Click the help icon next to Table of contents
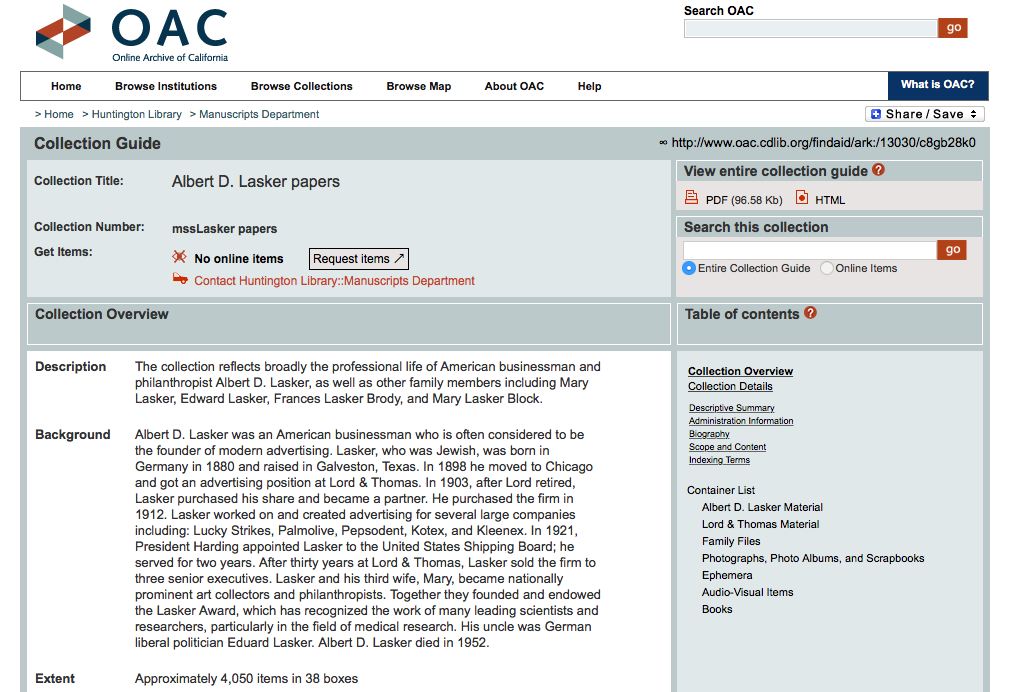 point(810,313)
